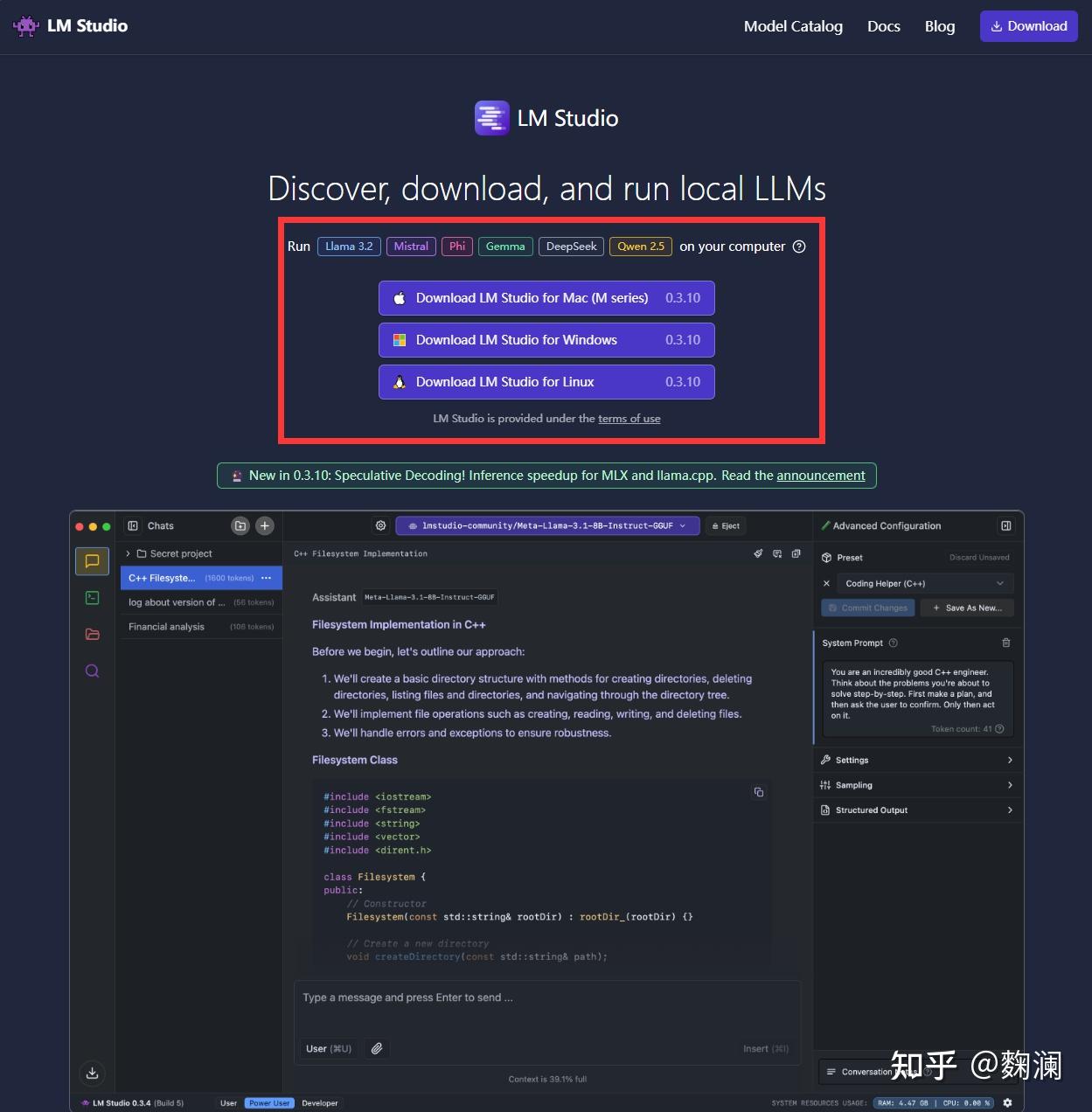Screen dimensions: 1092x1112
Task: Click the Mistral model tag
Action: (411, 247)
